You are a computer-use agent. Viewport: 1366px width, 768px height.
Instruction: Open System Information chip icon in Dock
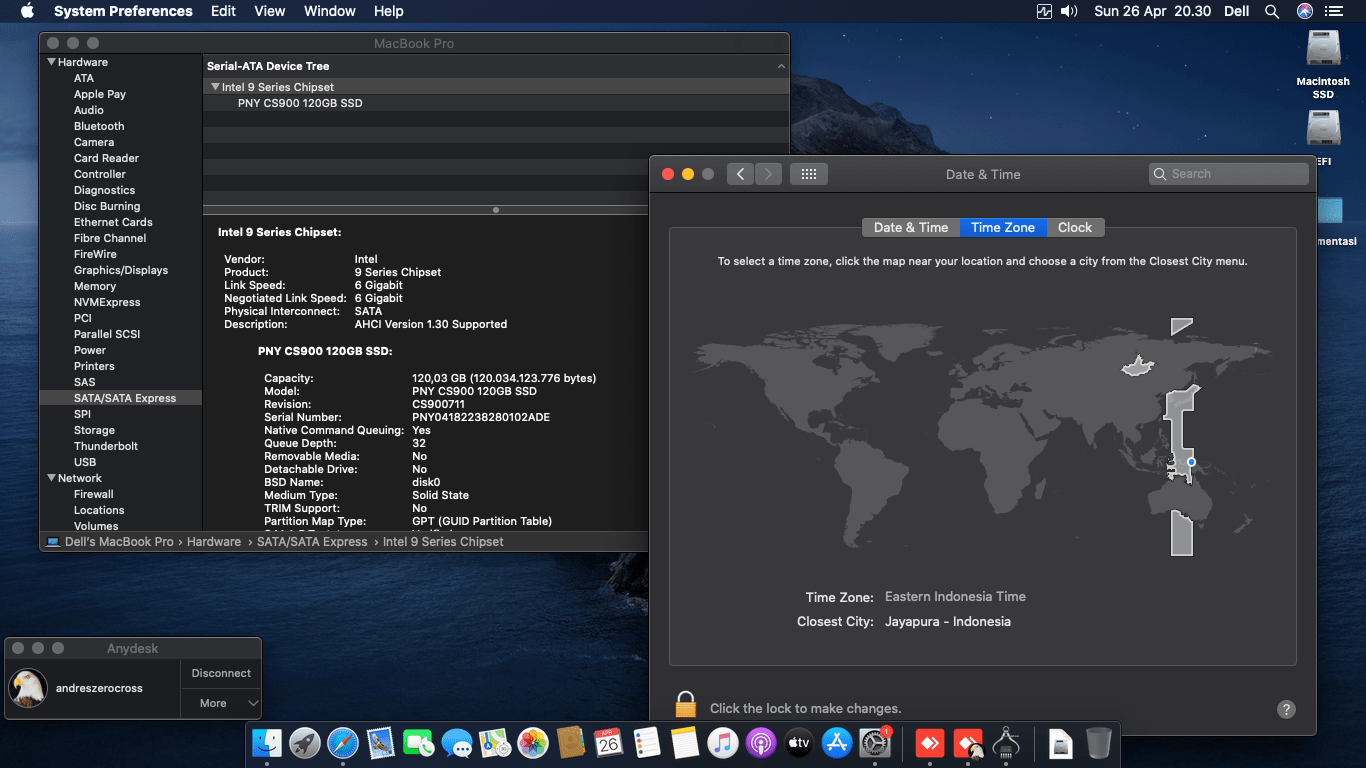pos(1006,743)
